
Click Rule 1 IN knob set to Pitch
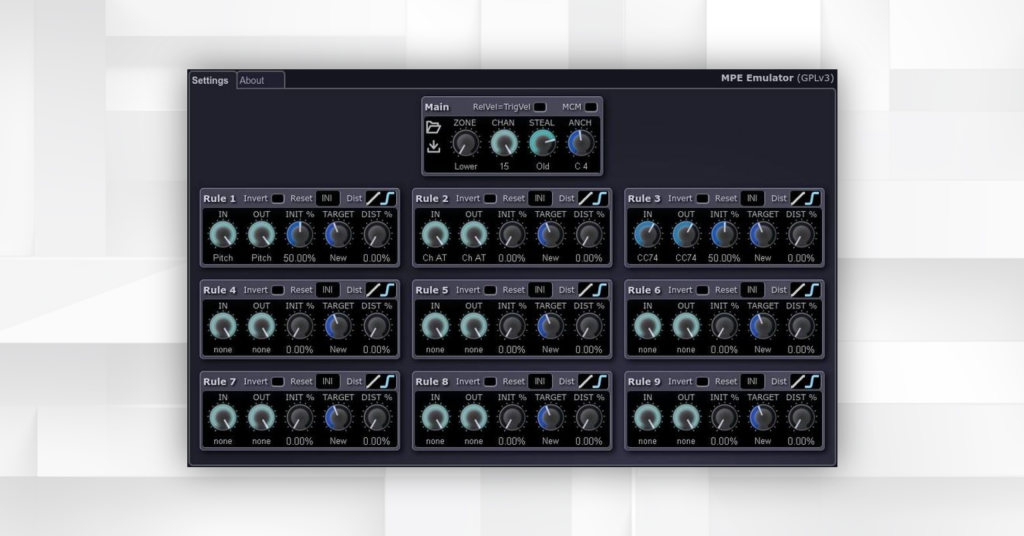point(223,235)
